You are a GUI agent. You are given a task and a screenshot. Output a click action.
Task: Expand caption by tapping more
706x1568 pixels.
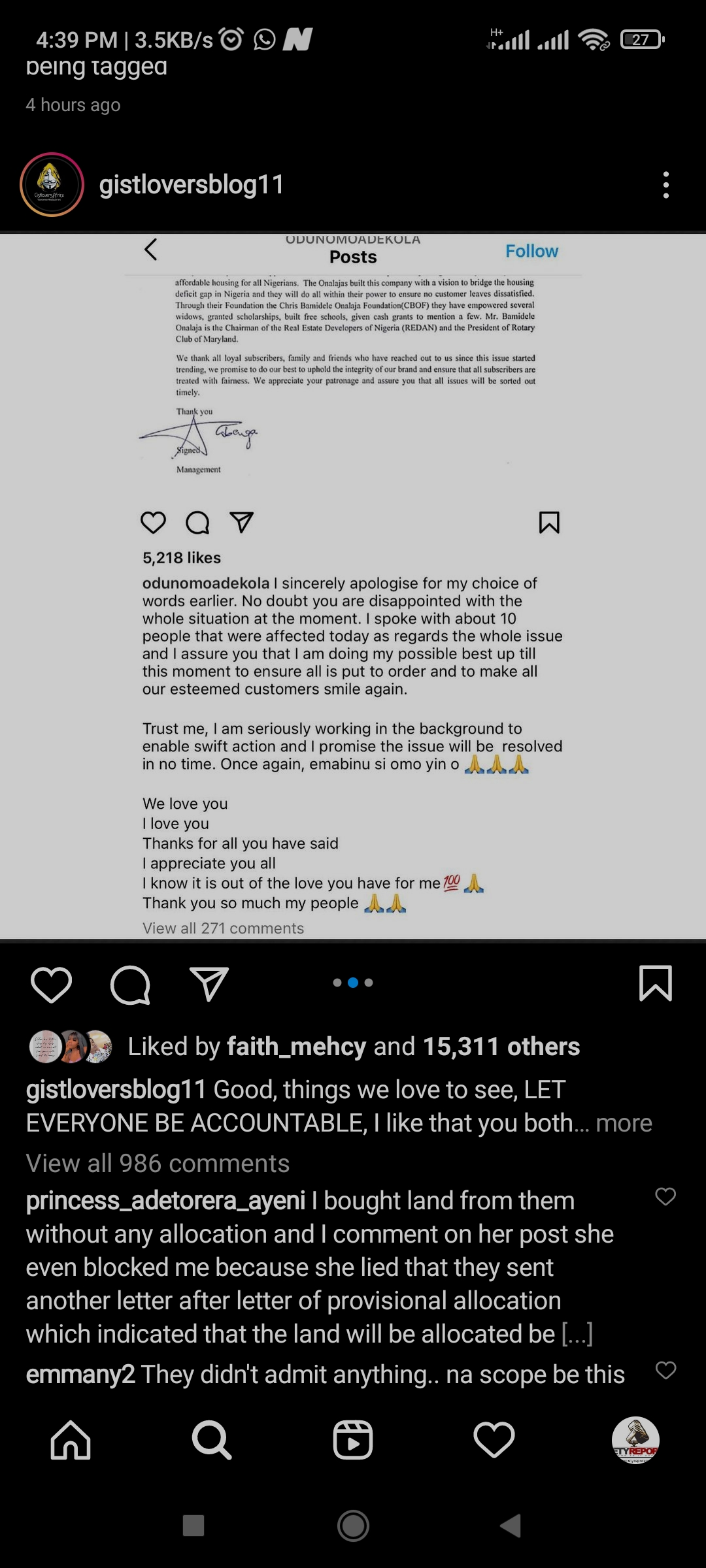(x=624, y=1123)
